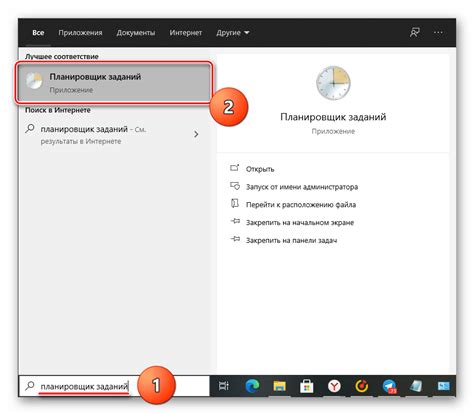474x415 pixels.
Task: Open the notebook app taskbar icon
Action: click(x=416, y=386)
